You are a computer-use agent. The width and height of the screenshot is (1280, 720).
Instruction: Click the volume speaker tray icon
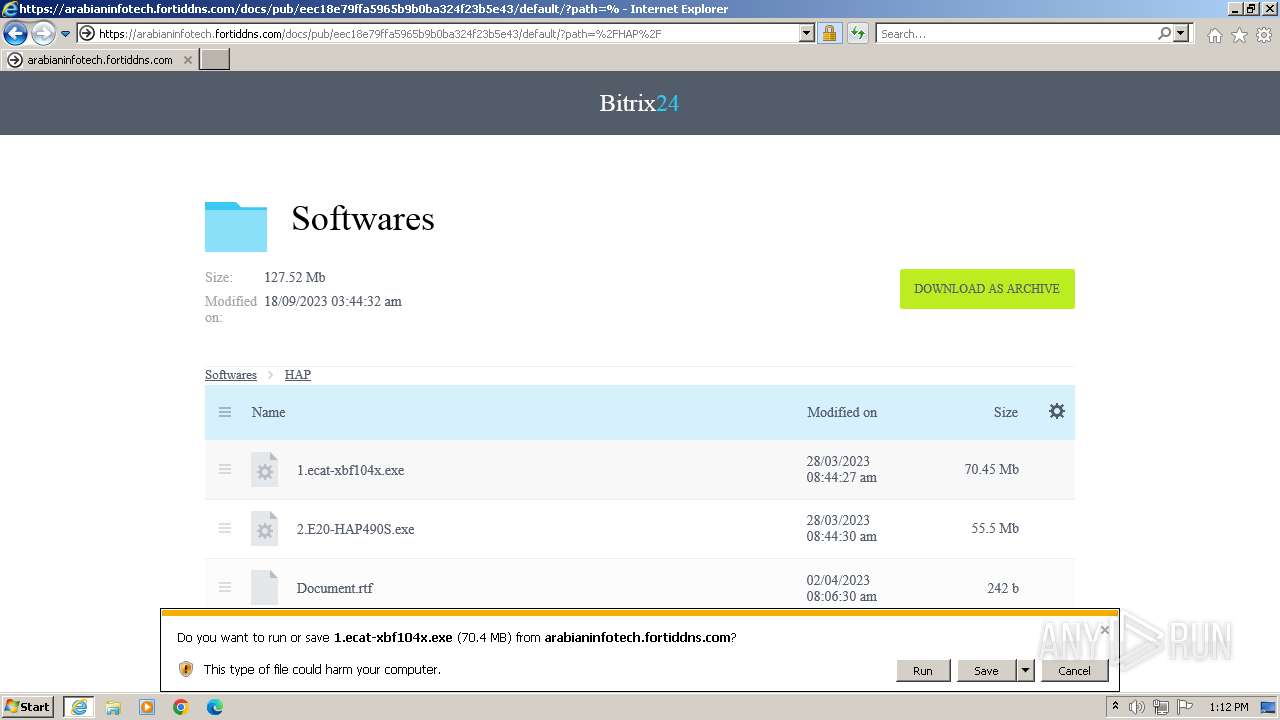[1137, 707]
